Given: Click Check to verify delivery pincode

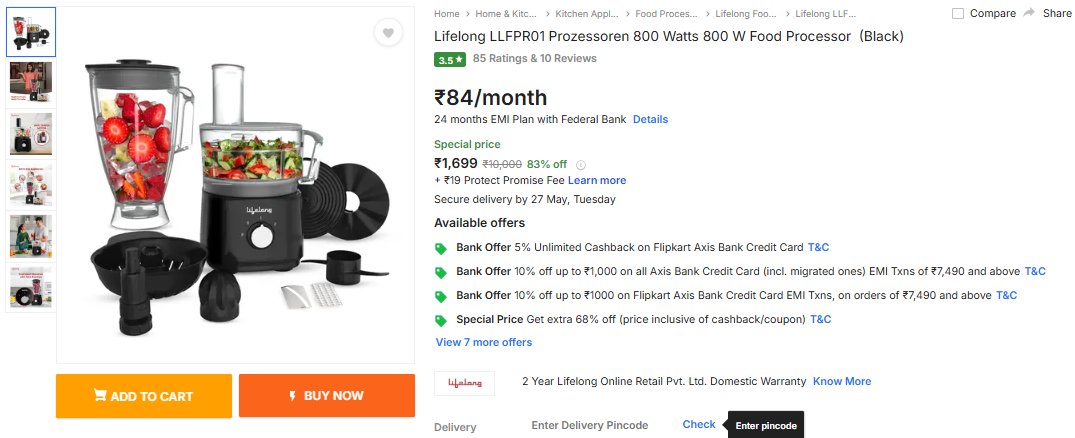Looking at the screenshot, I should pyautogui.click(x=699, y=424).
